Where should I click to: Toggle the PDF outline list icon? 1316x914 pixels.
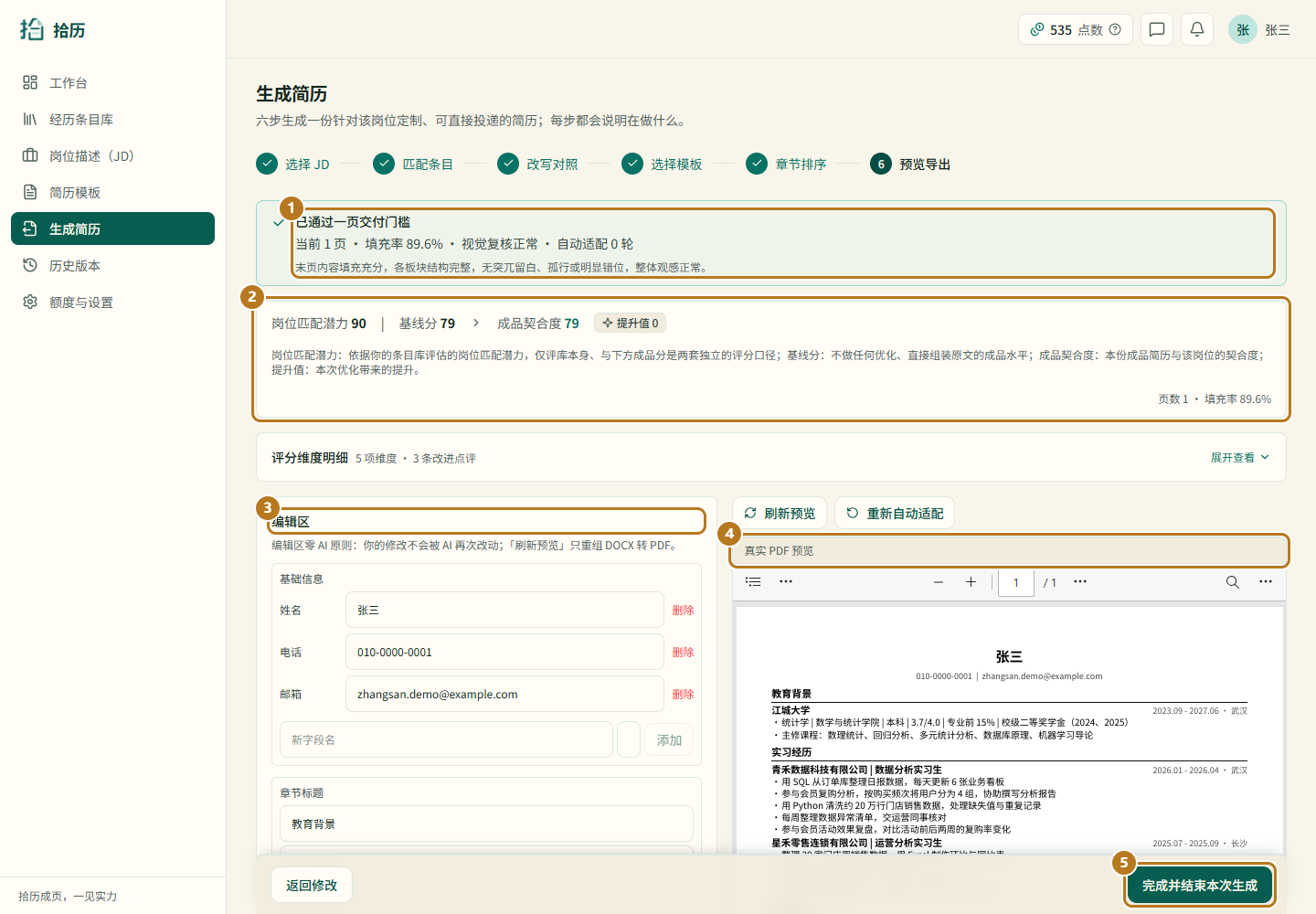(753, 581)
